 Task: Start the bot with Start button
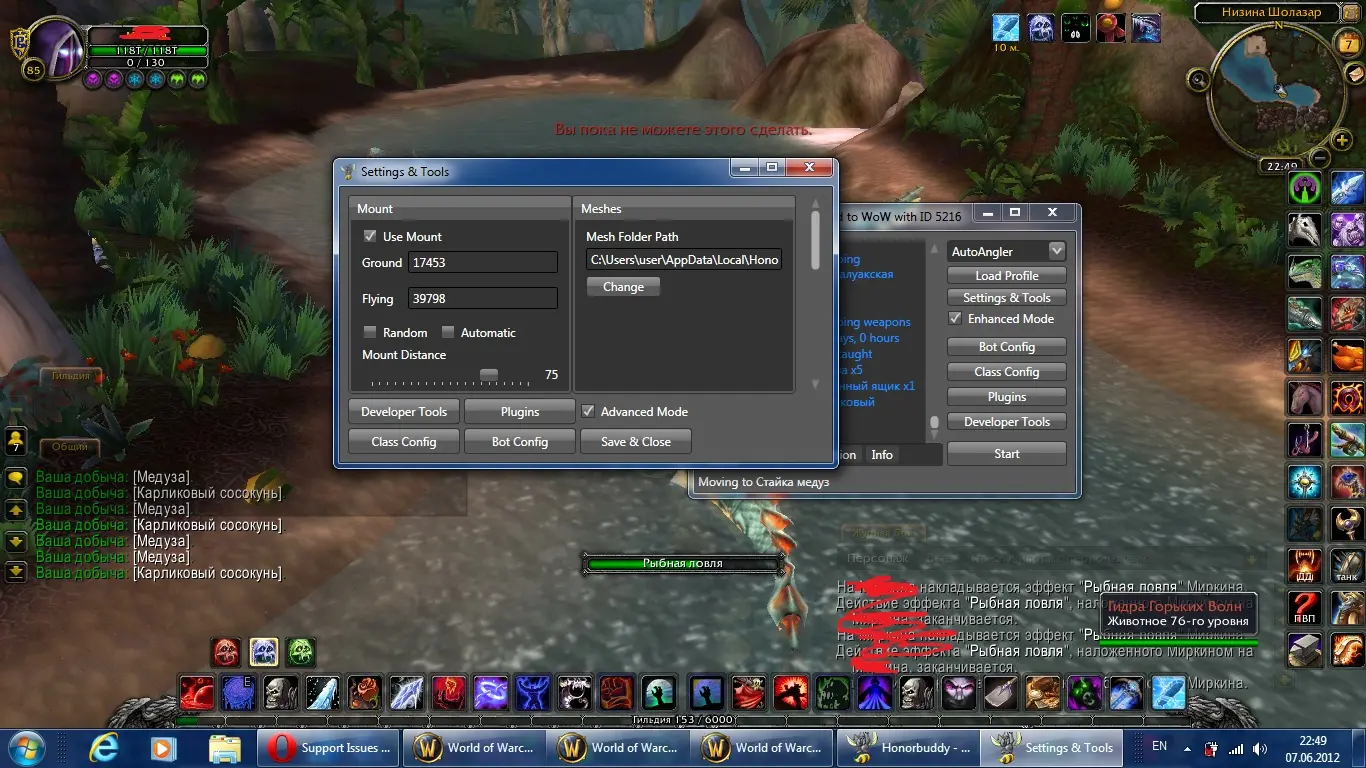click(x=1007, y=454)
